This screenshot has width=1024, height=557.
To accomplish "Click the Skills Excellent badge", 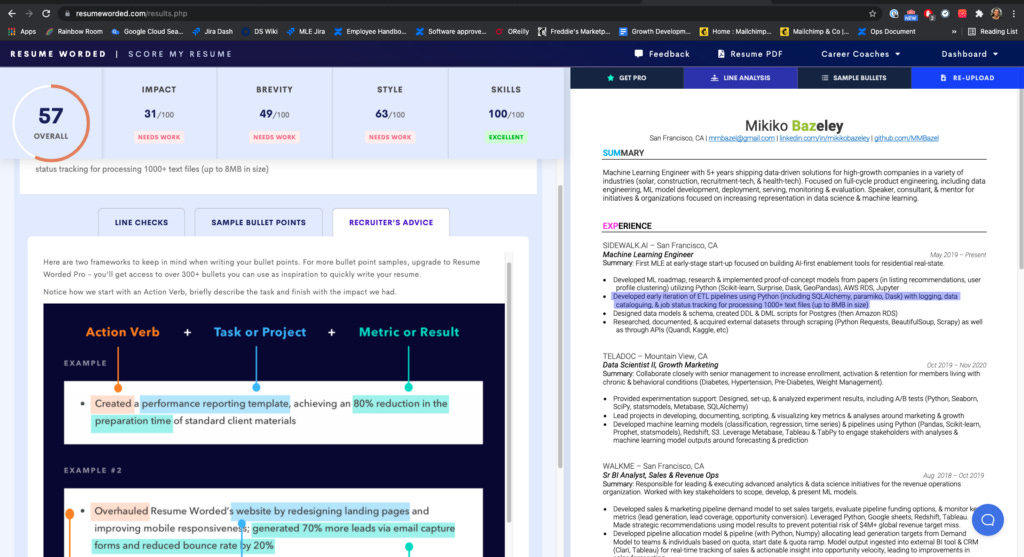I will (506, 137).
